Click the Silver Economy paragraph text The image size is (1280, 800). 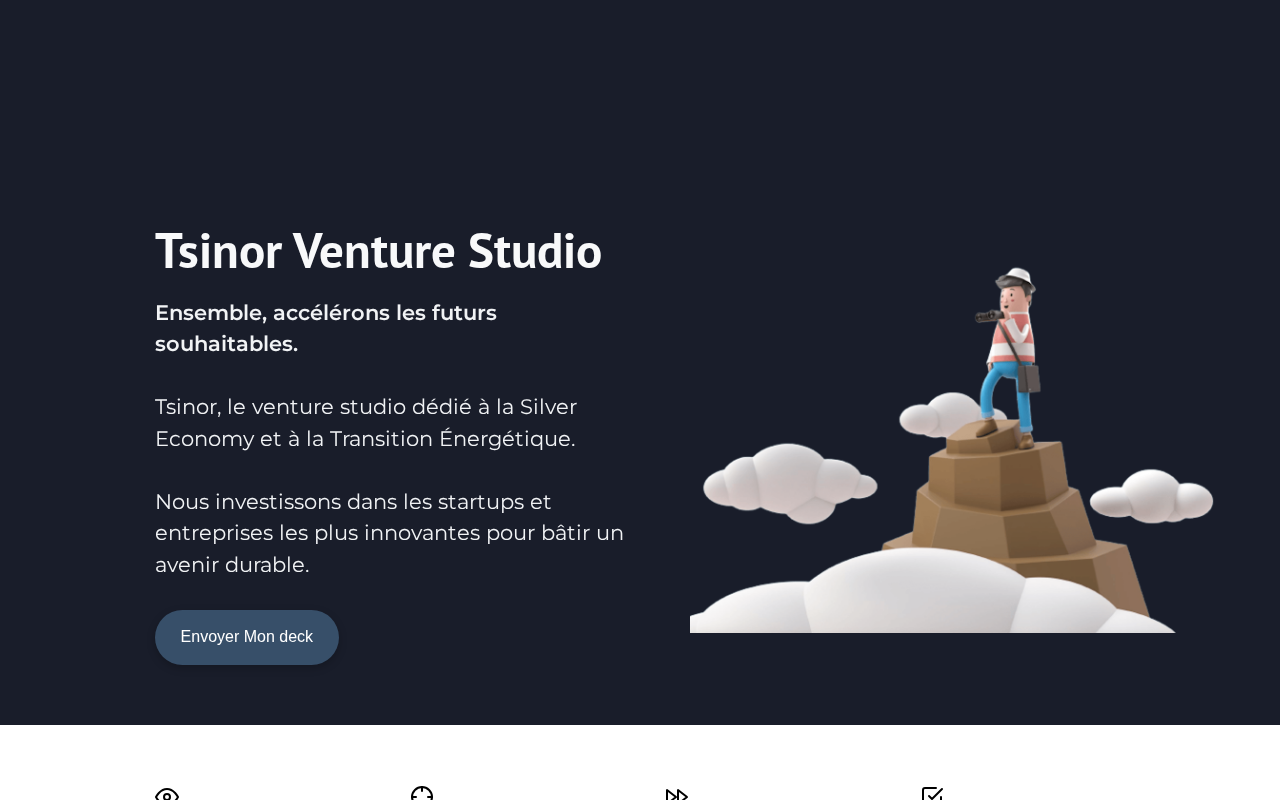pos(366,423)
